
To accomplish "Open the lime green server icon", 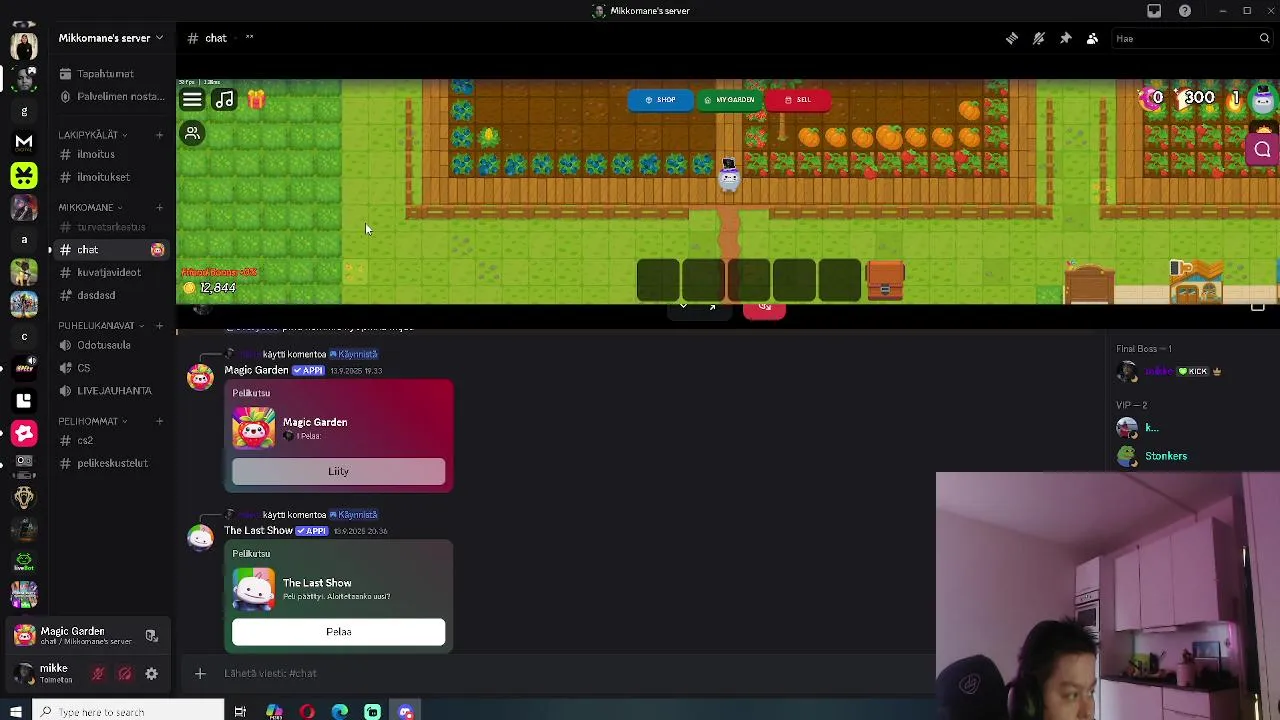I will point(24,176).
